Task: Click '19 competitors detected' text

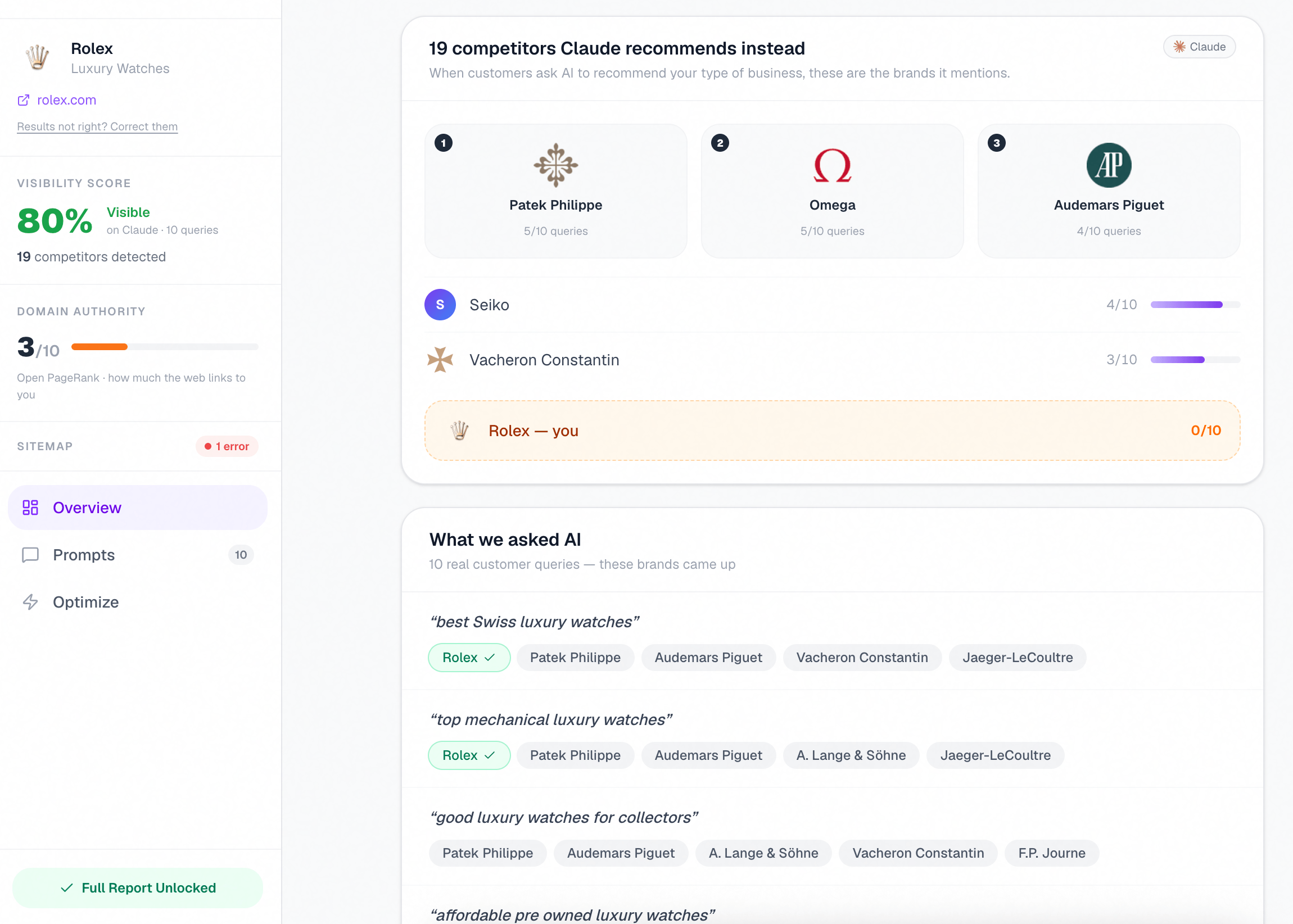Action: coord(92,257)
